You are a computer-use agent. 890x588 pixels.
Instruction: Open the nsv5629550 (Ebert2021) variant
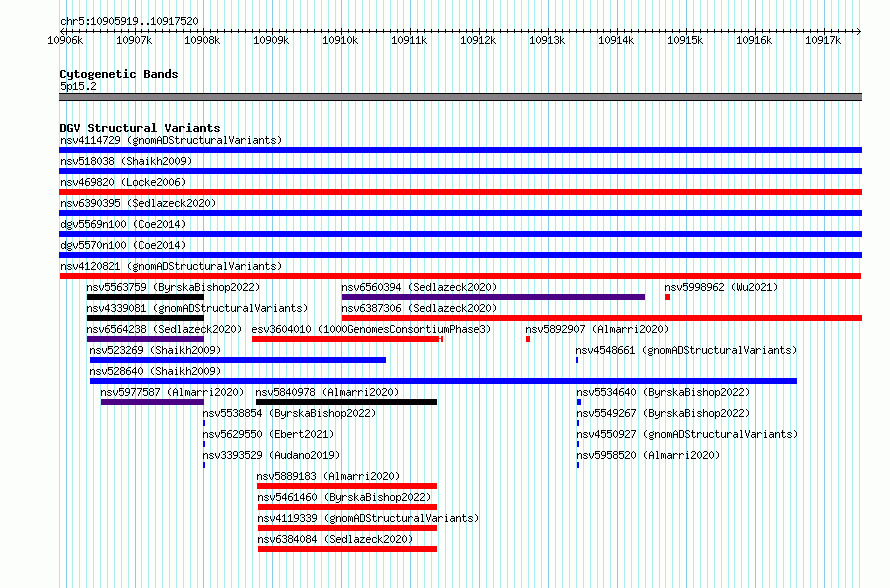tap(268, 434)
